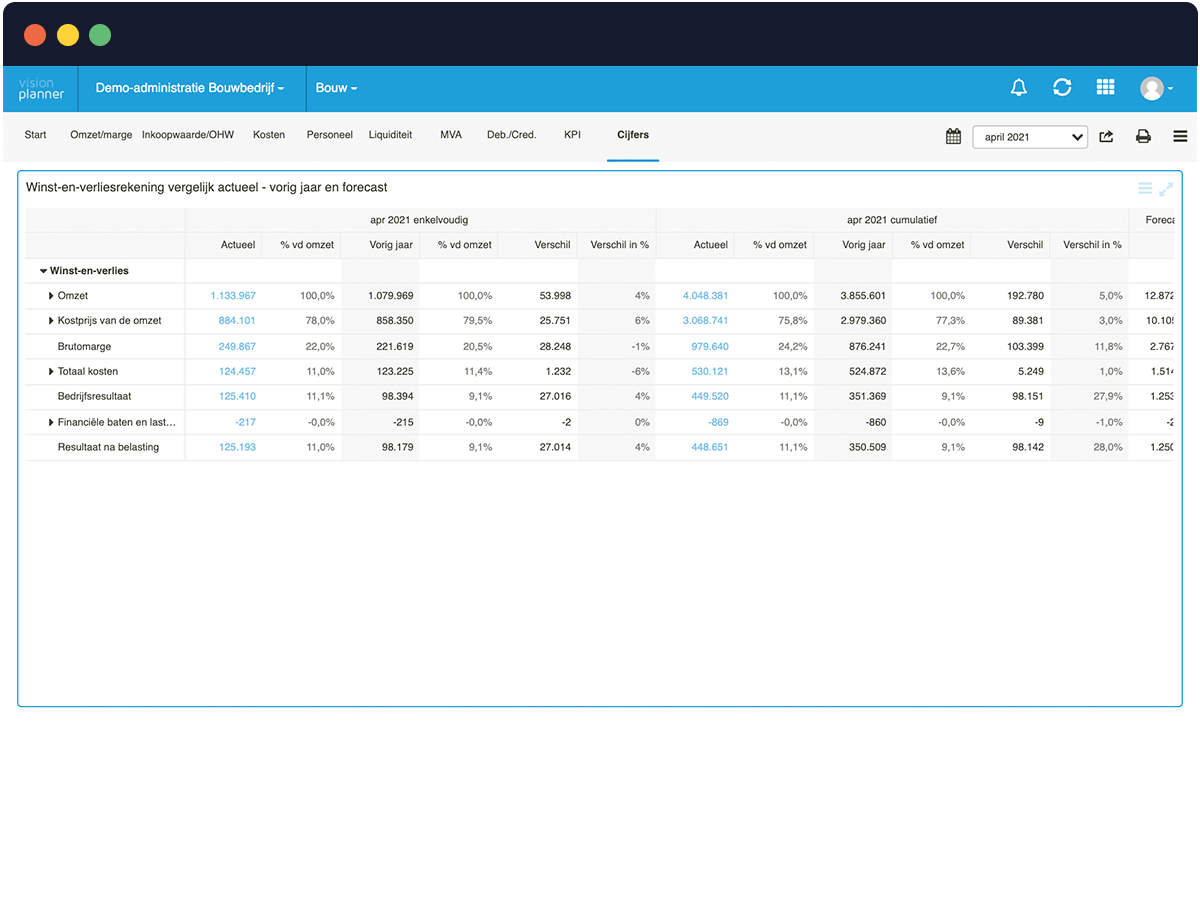Open the Inkoopwaarde/OHW tab
The height and width of the screenshot is (900, 1200).
click(188, 134)
